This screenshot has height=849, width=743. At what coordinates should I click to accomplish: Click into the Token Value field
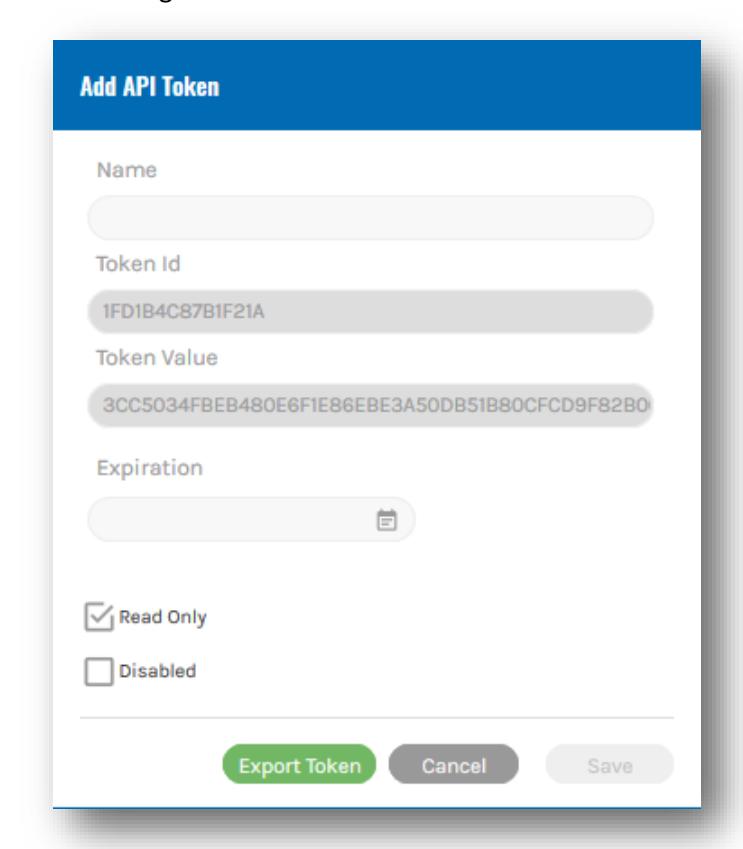coord(370,405)
